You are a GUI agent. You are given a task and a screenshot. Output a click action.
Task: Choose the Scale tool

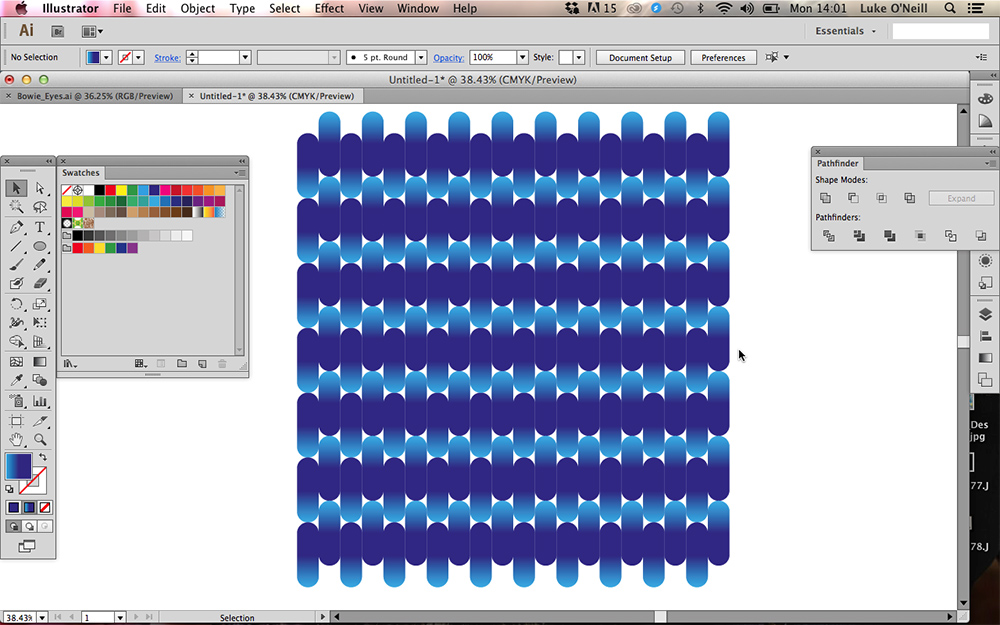tap(40, 304)
